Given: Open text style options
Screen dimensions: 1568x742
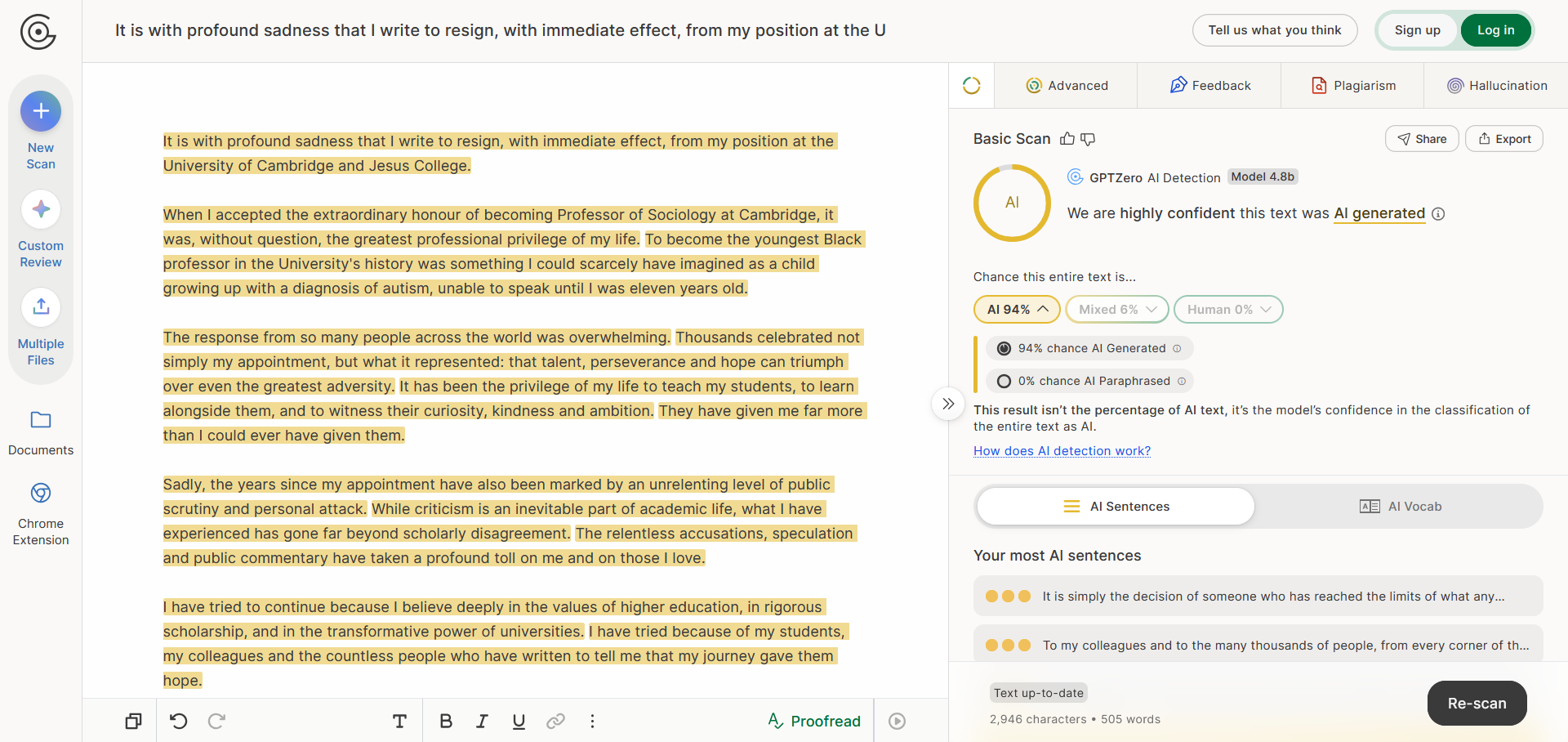Looking at the screenshot, I should (x=399, y=721).
